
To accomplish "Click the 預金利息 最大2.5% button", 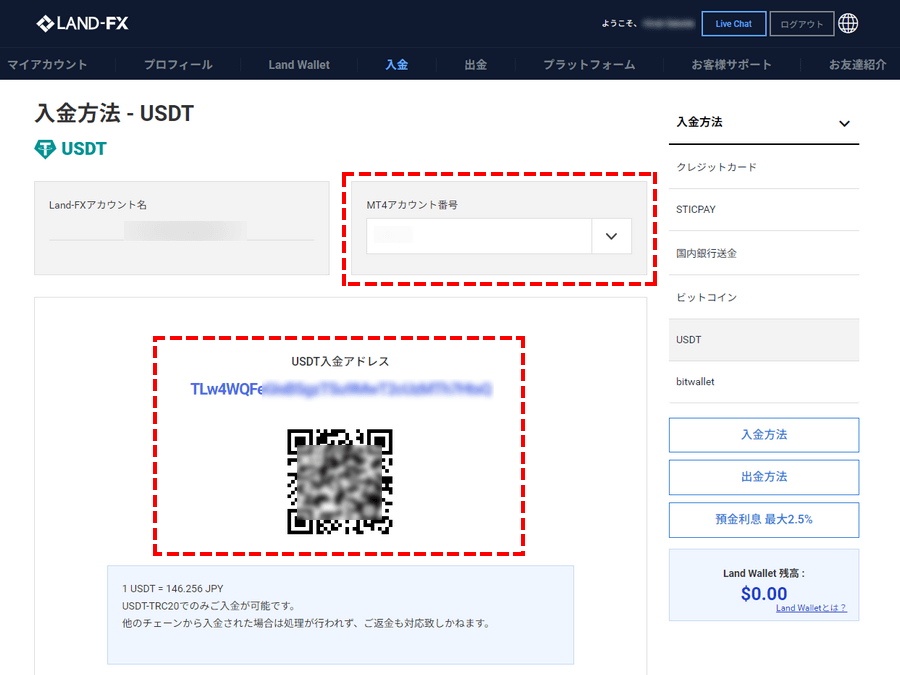I will [x=763, y=520].
